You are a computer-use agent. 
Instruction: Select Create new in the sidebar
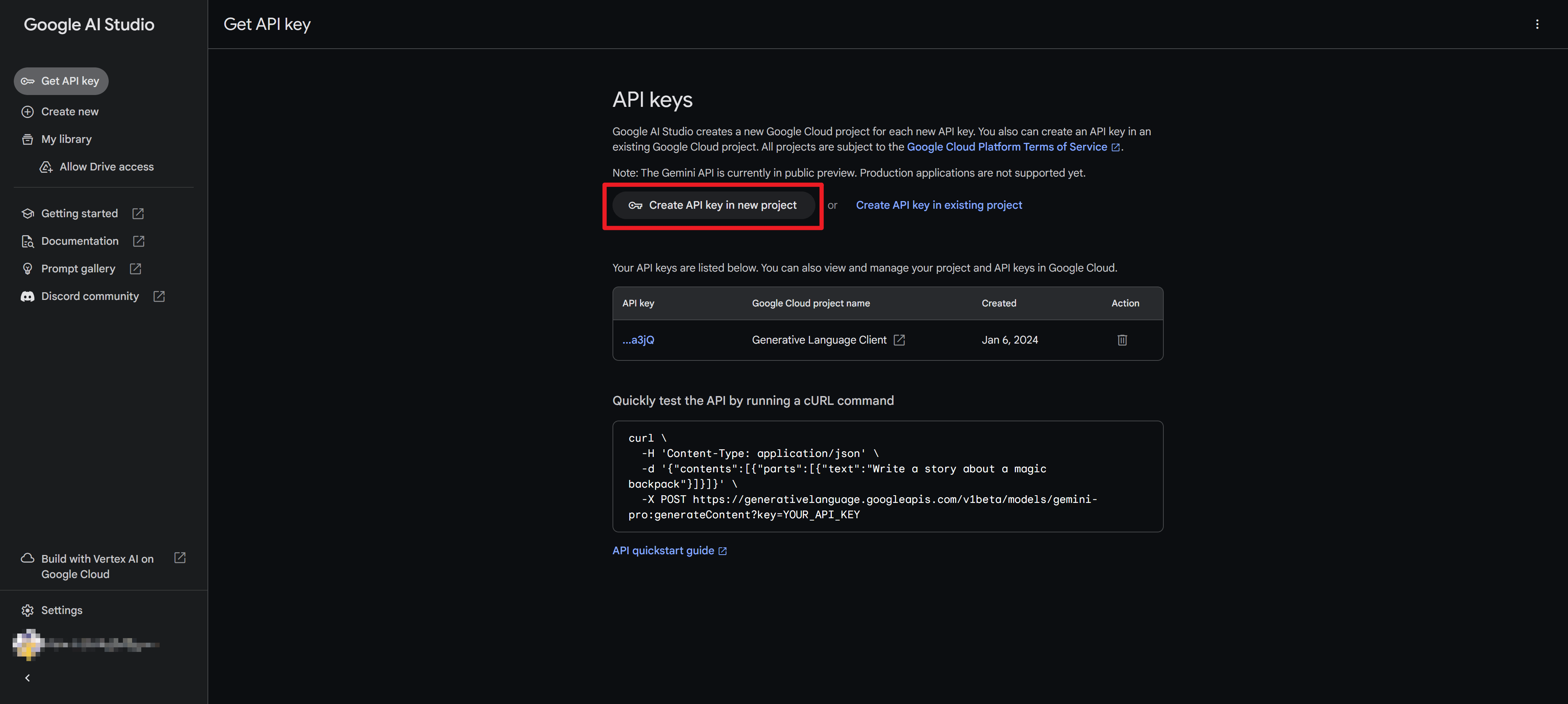pyautogui.click(x=69, y=112)
